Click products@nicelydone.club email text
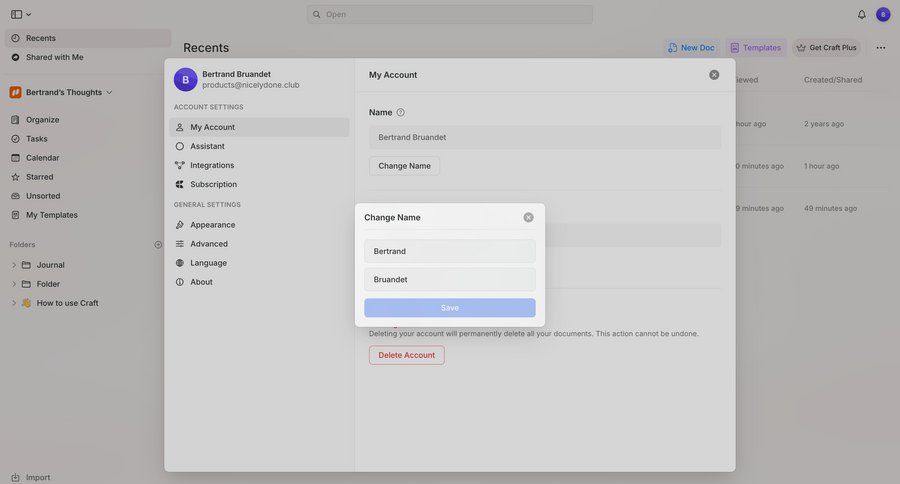 [251, 85]
